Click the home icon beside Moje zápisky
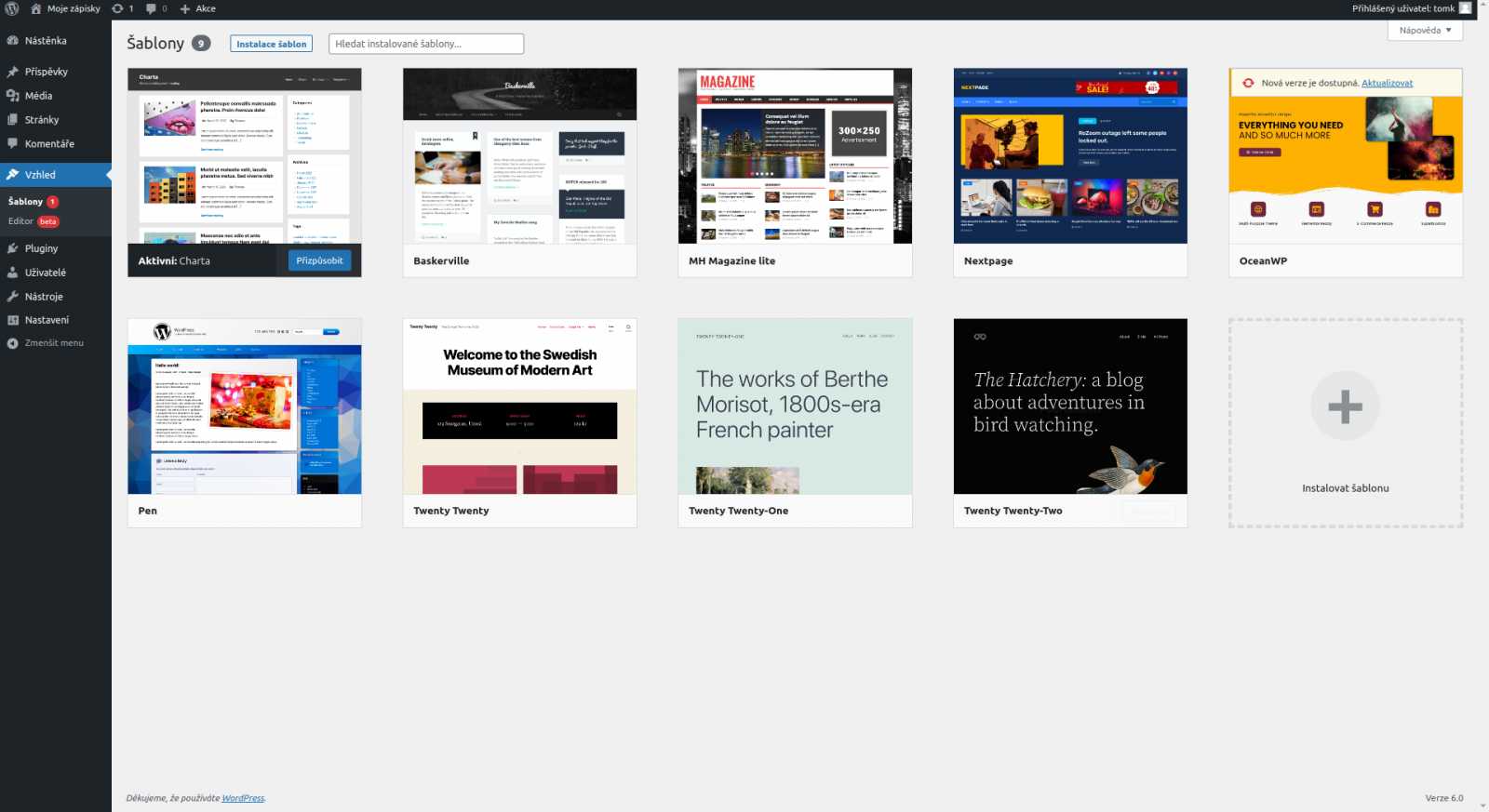Image resolution: width=1489 pixels, height=812 pixels. [x=36, y=8]
